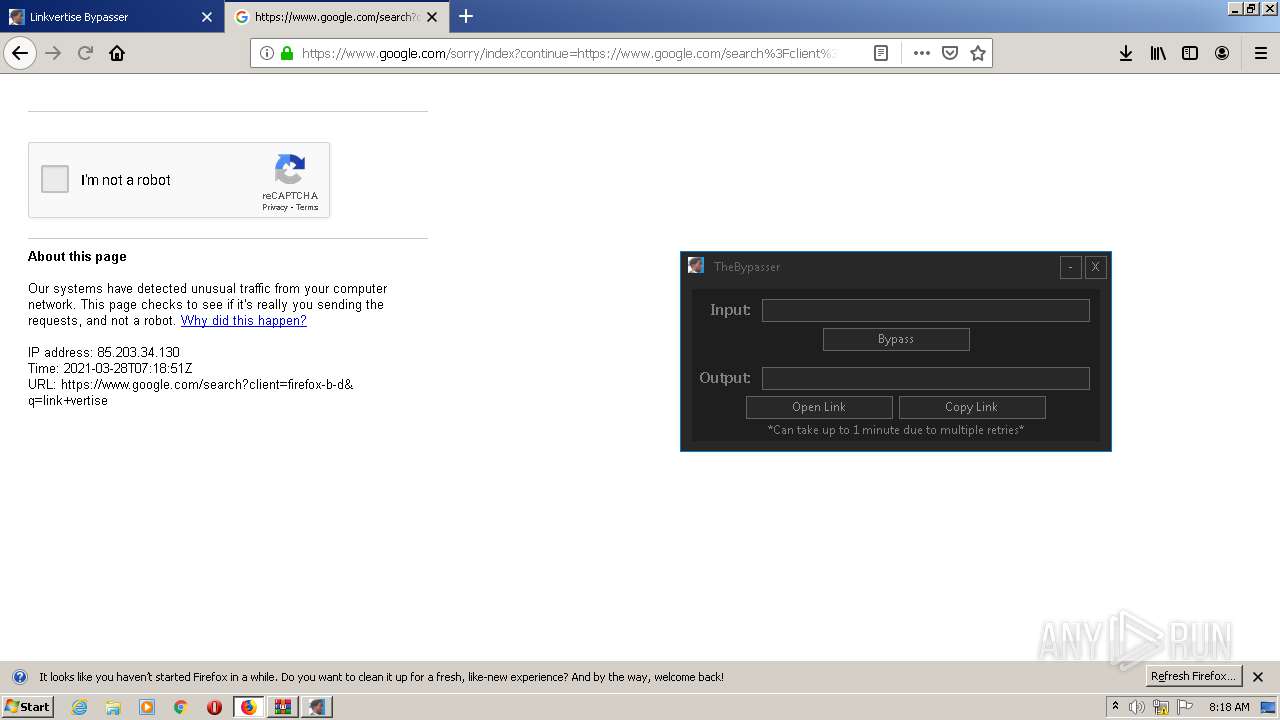The width and height of the screenshot is (1280, 720).
Task: Open reCAPTCHA Terms link
Action: pos(307,207)
